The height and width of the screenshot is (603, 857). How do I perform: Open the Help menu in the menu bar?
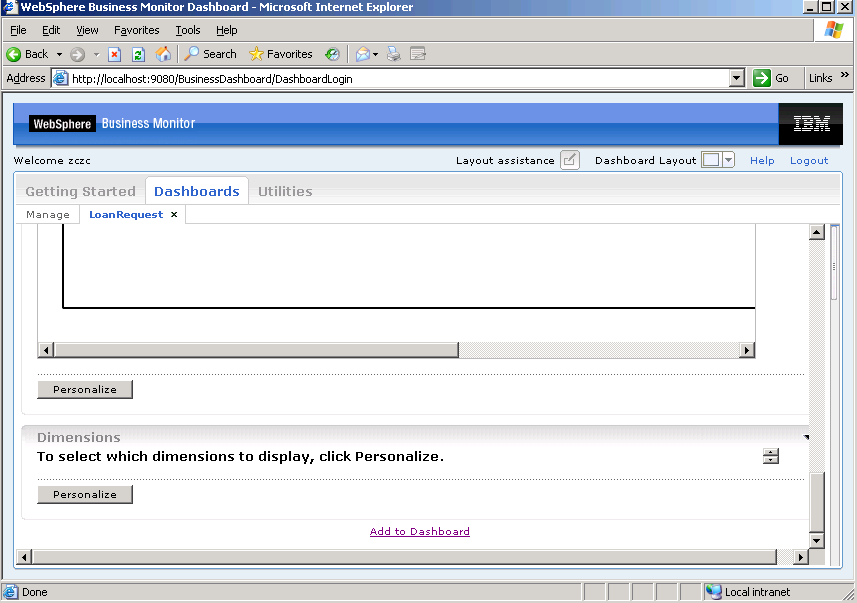(x=226, y=30)
